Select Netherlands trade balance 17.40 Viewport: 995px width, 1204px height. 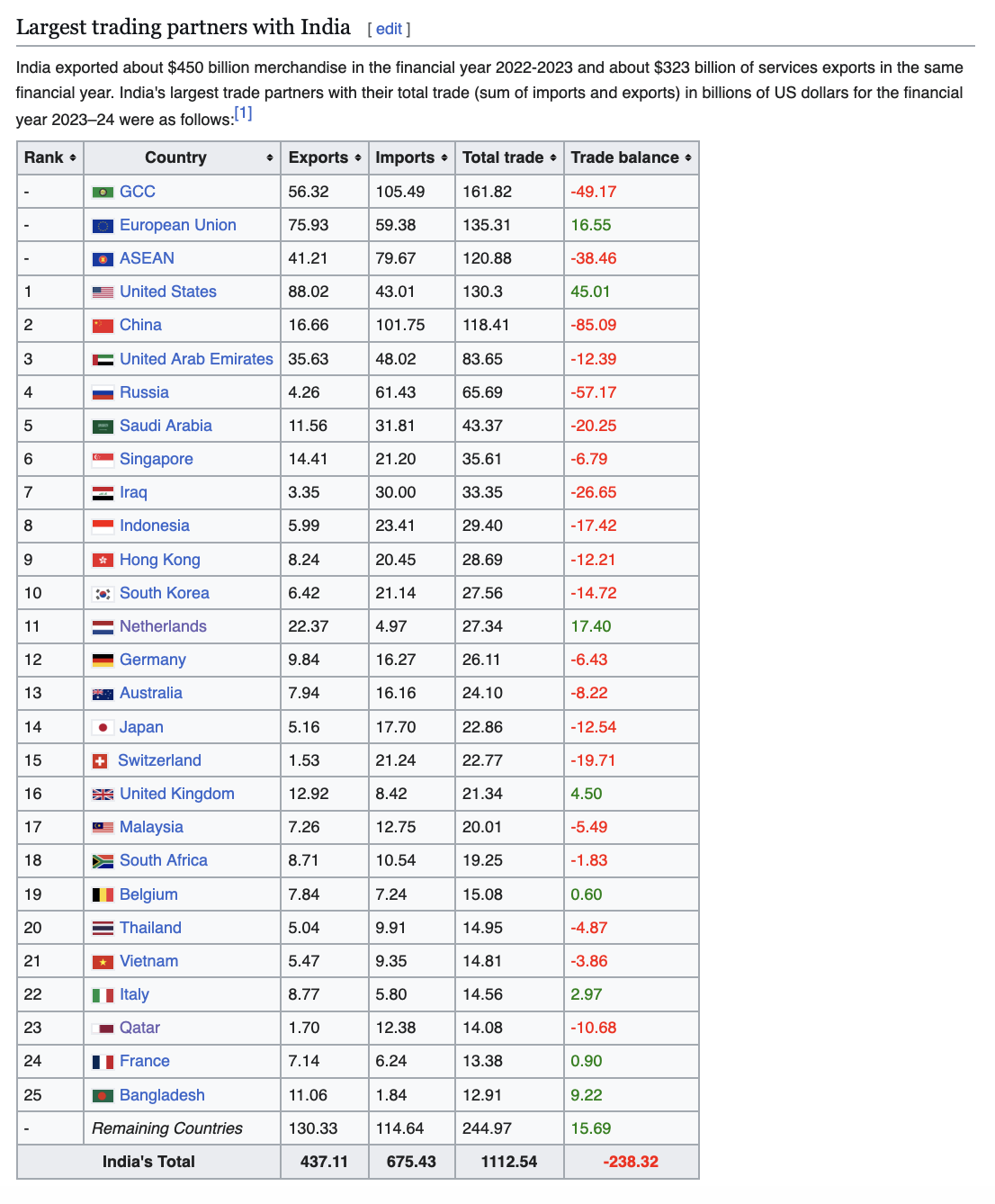click(x=591, y=626)
